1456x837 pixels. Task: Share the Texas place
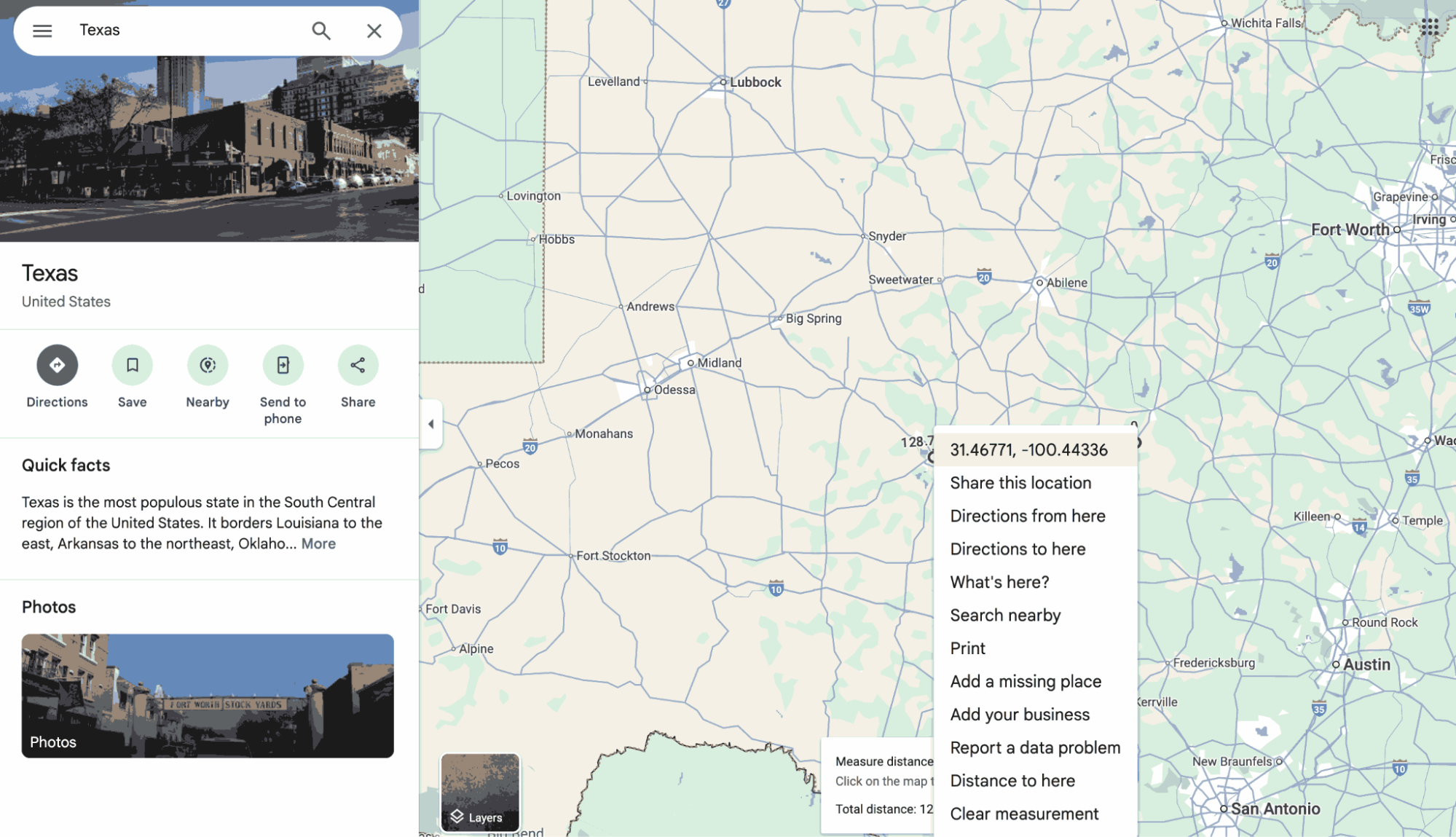(x=358, y=365)
